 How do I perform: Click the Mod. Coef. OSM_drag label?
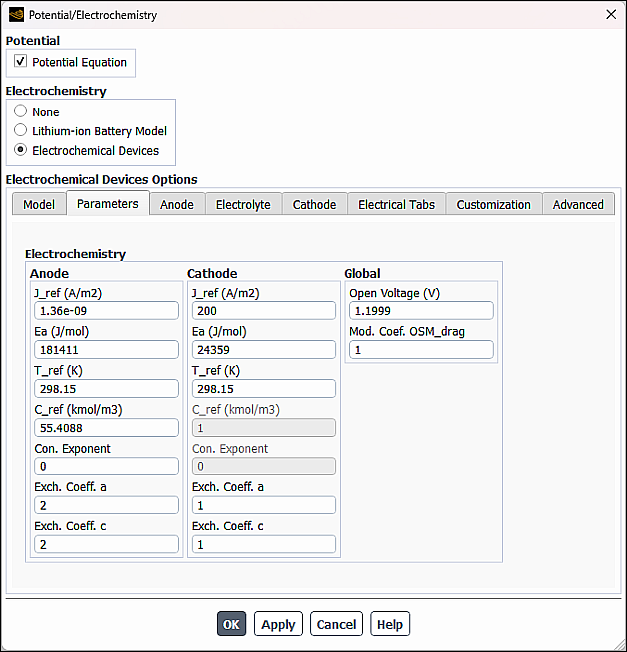pyautogui.click(x=407, y=331)
